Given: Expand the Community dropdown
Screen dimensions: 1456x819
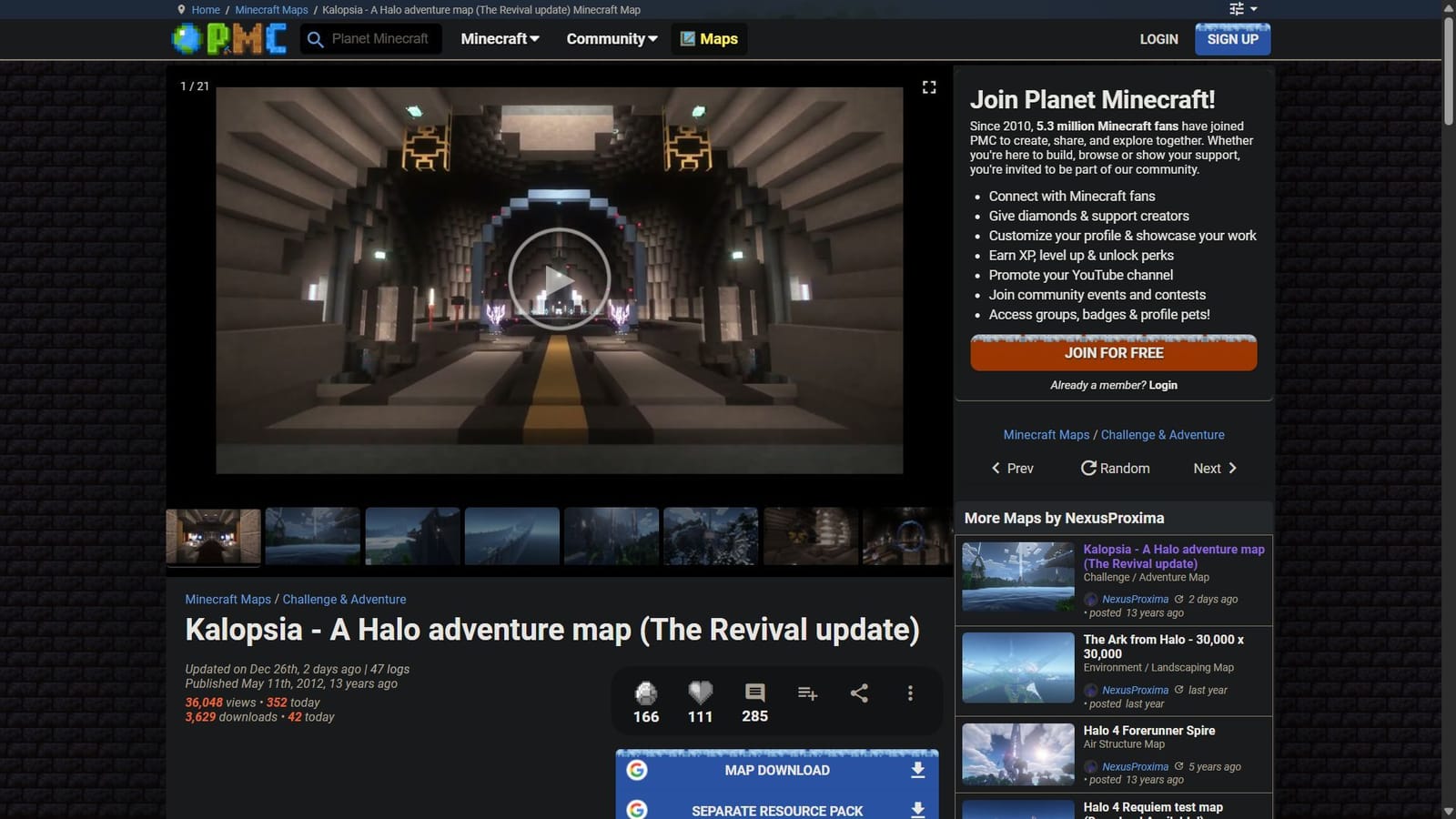Looking at the screenshot, I should [611, 39].
